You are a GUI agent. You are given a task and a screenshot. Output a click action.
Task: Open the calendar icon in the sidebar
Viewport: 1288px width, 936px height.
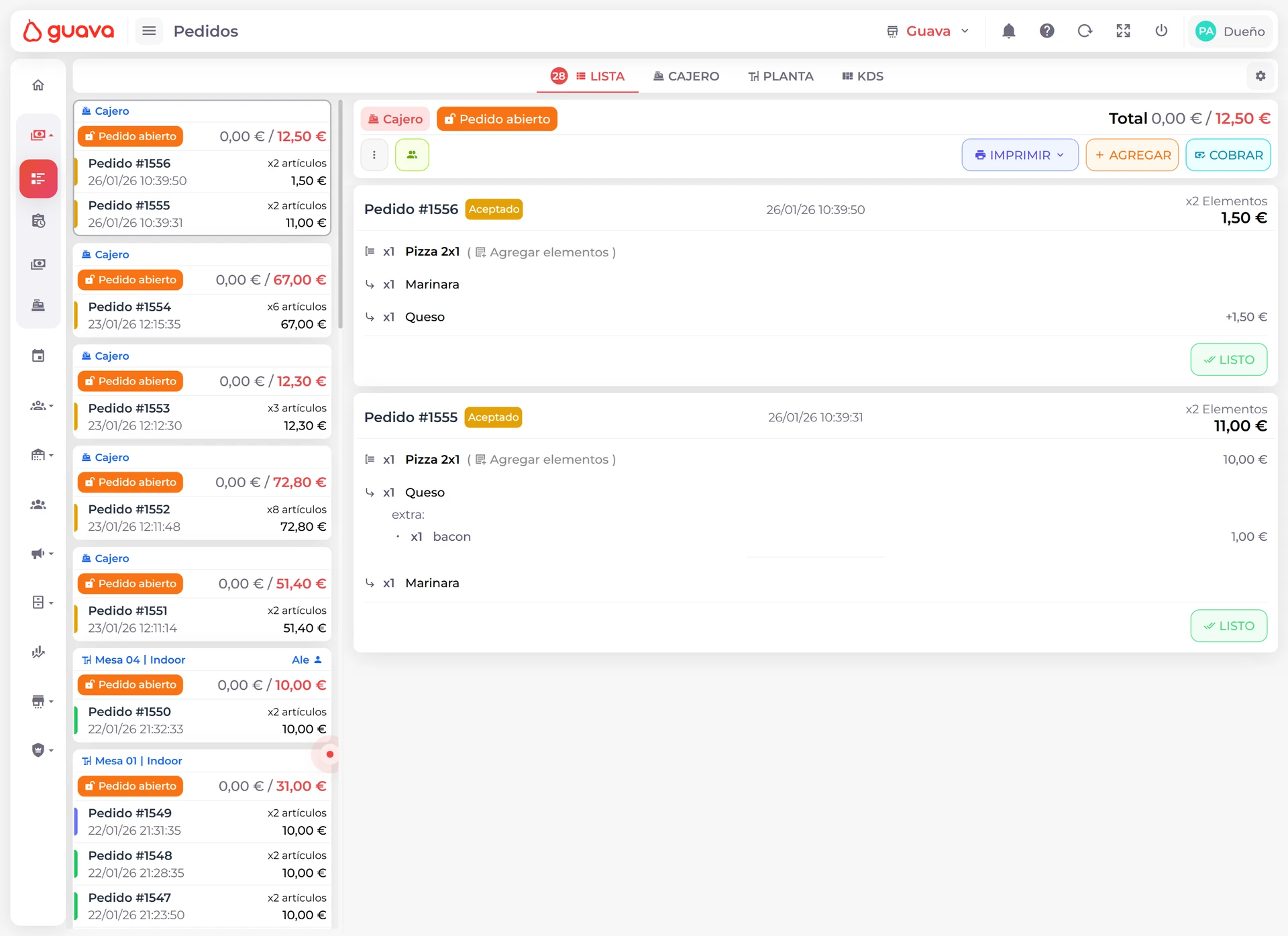click(x=38, y=356)
